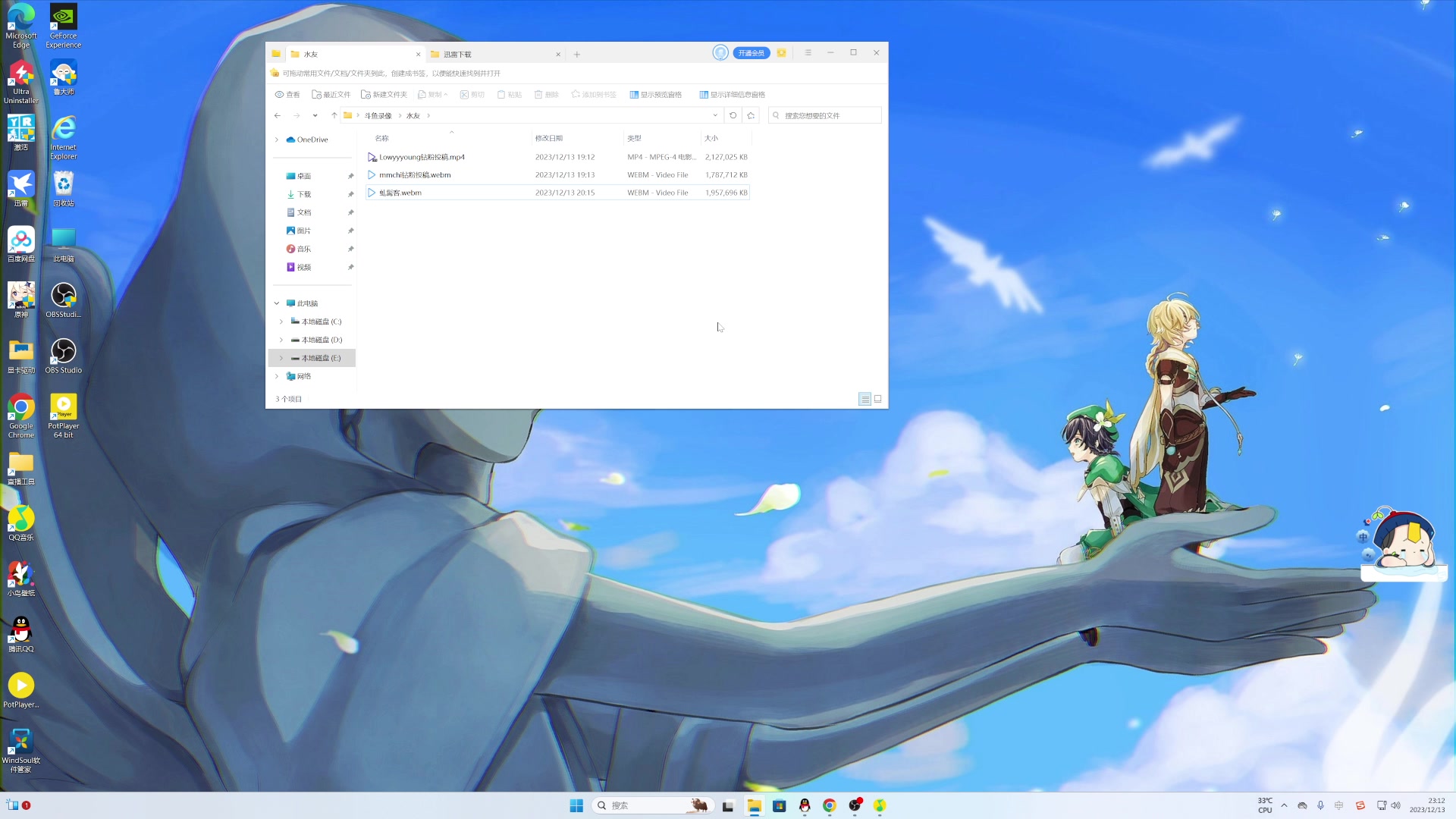Click 添加到书签 add to bookmarks
Image resolution: width=1456 pixels, height=819 pixels.
593,95
